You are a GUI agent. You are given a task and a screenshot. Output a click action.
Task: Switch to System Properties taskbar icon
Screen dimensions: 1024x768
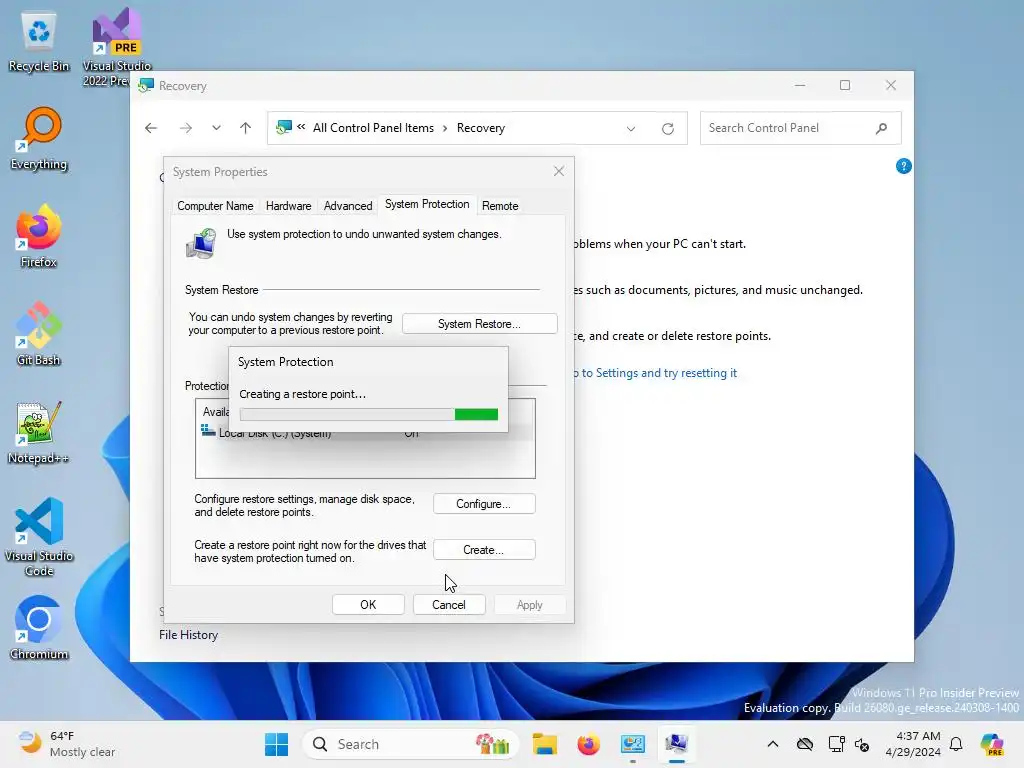pos(677,744)
